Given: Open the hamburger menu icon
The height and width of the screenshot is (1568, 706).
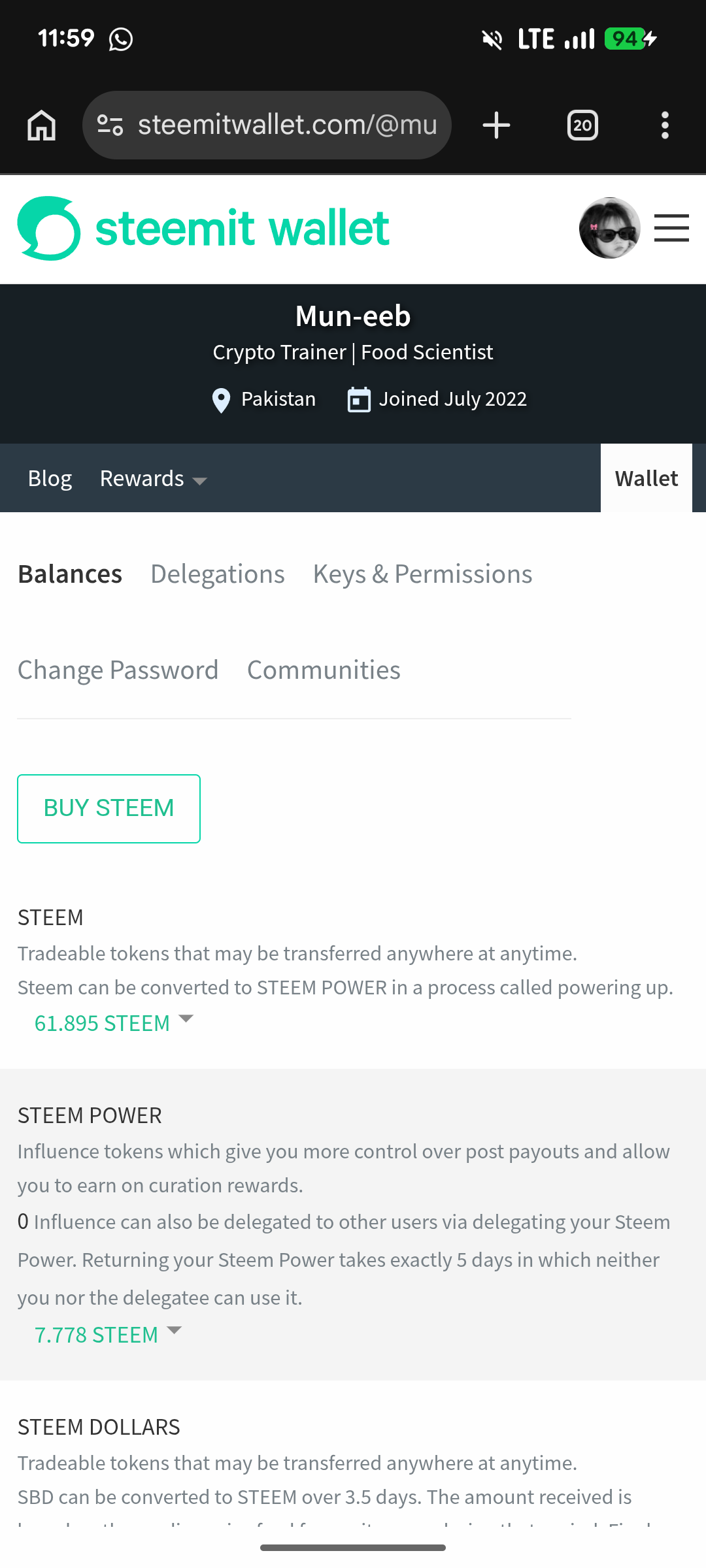Looking at the screenshot, I should click(x=671, y=228).
